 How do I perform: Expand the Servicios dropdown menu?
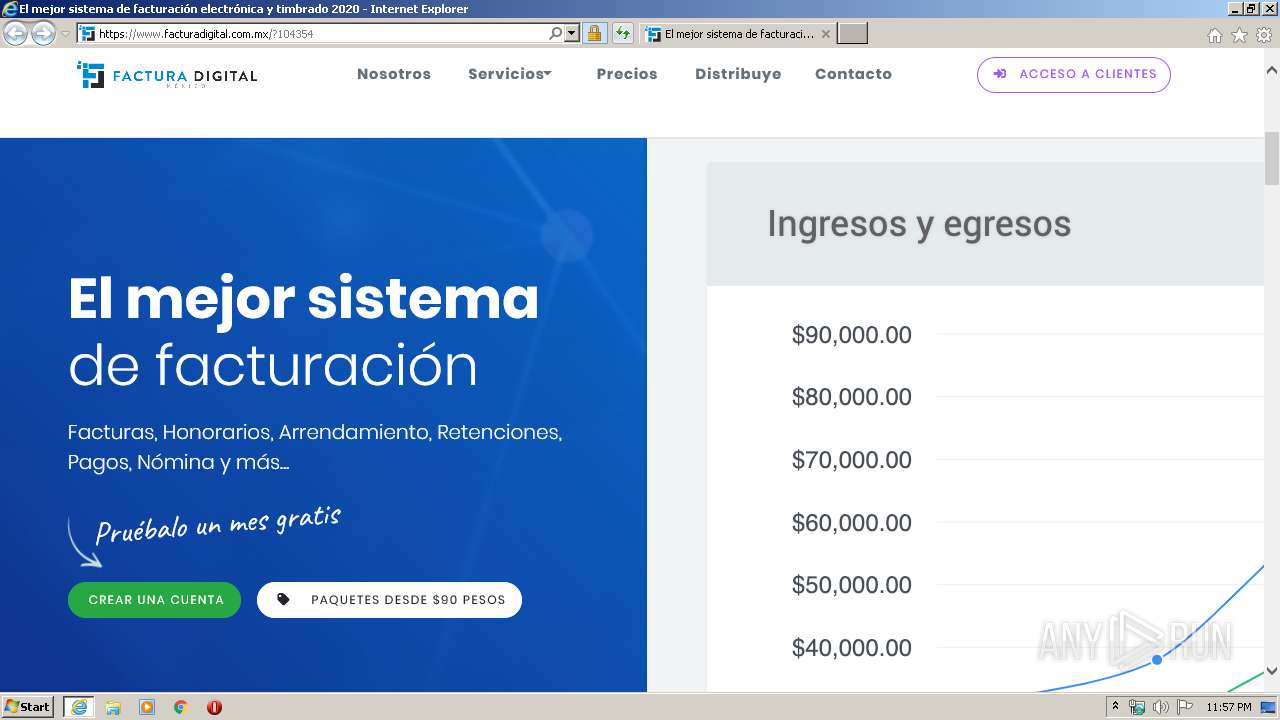click(510, 74)
